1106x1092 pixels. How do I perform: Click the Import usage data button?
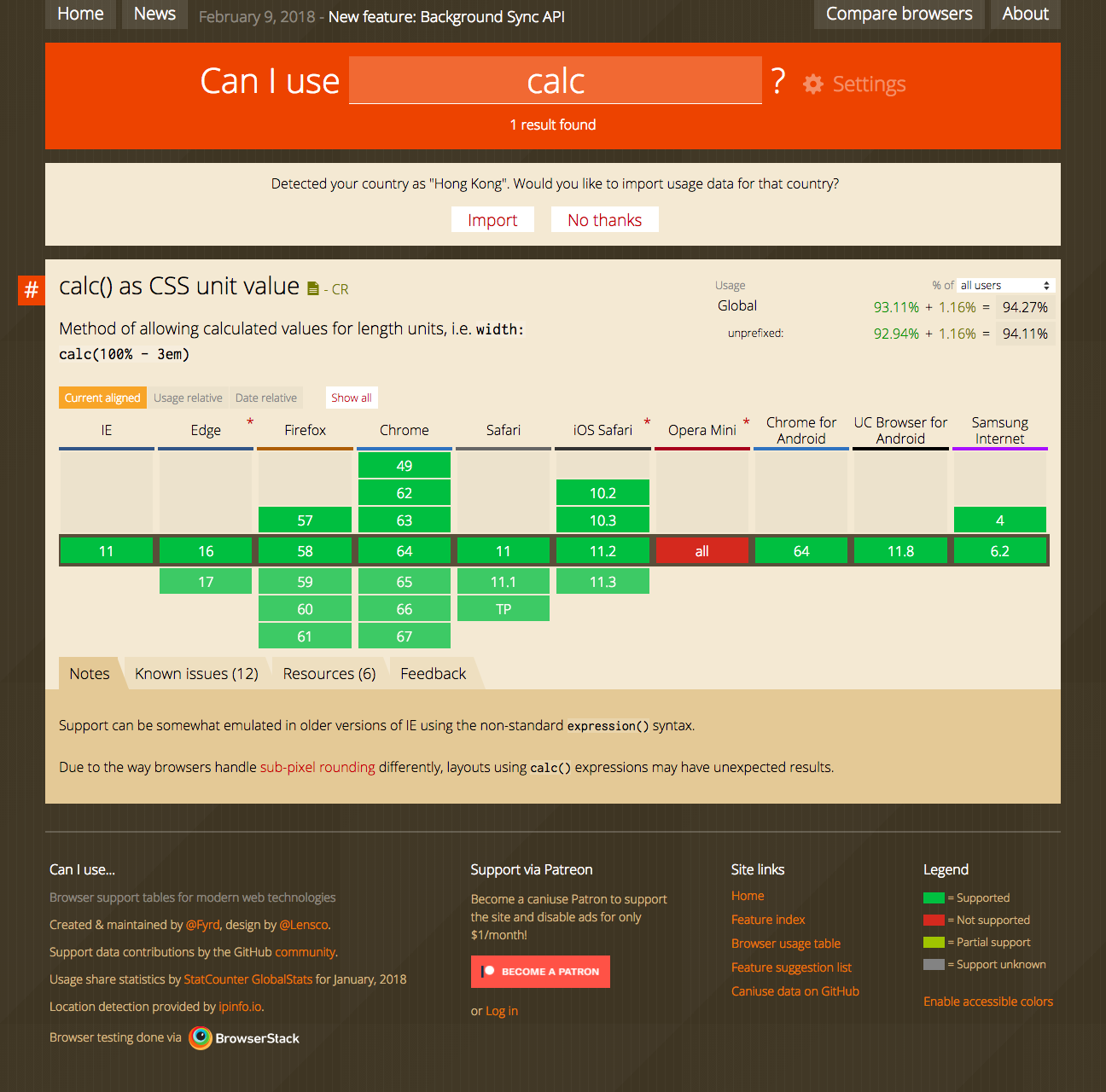492,220
